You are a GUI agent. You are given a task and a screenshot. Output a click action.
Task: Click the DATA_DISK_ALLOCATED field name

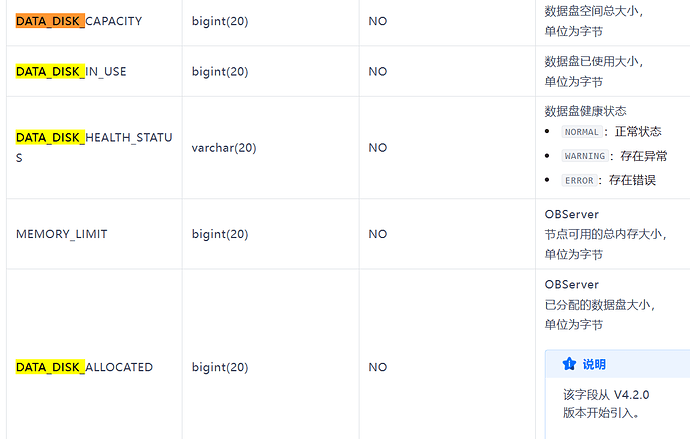click(84, 367)
